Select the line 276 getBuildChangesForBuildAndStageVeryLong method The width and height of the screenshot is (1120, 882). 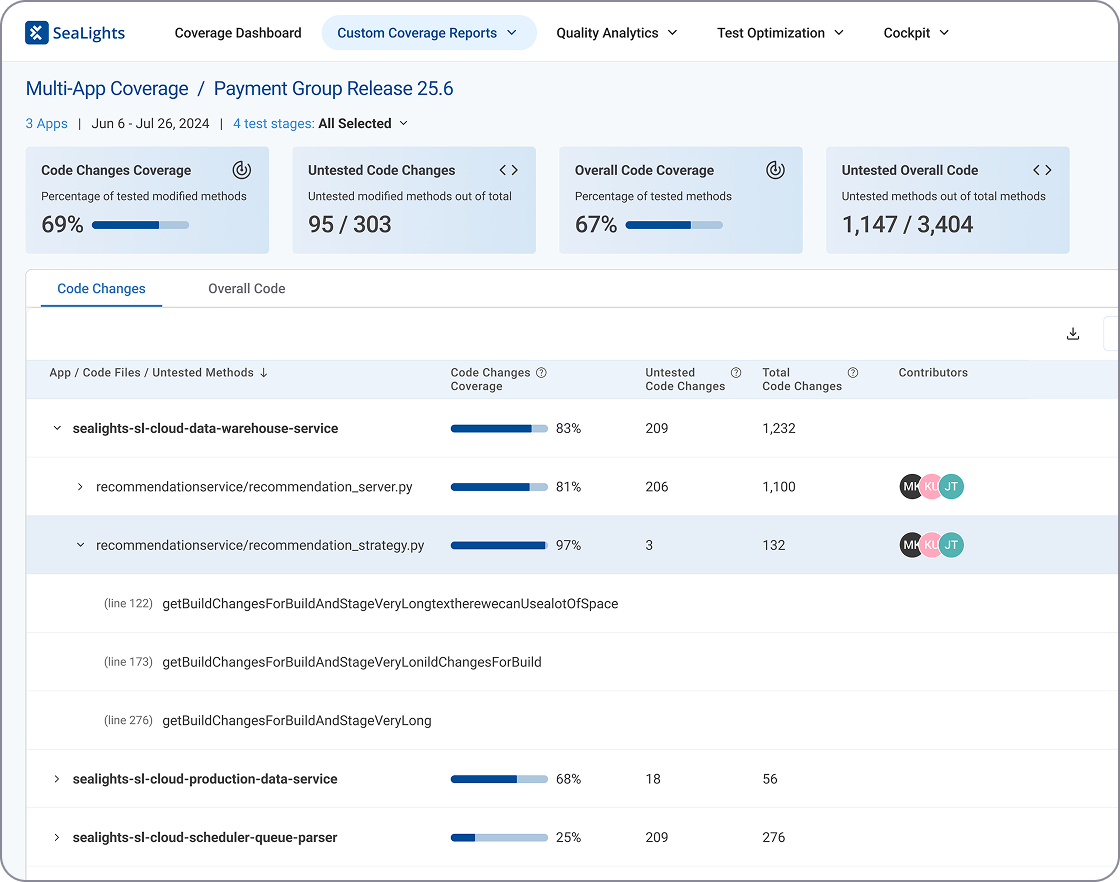(x=296, y=721)
